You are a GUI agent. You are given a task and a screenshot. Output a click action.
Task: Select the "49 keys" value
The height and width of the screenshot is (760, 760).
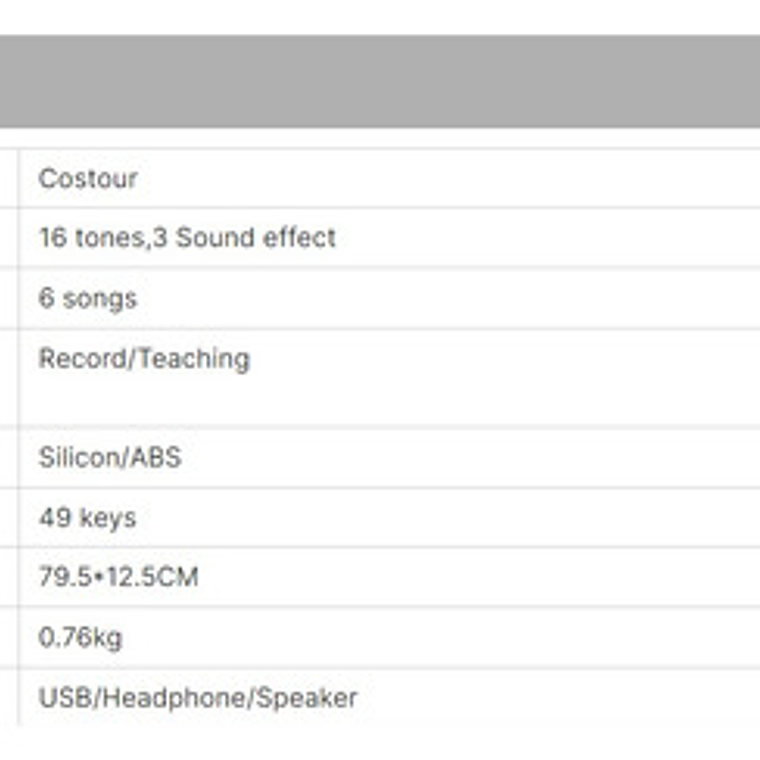tap(87, 518)
